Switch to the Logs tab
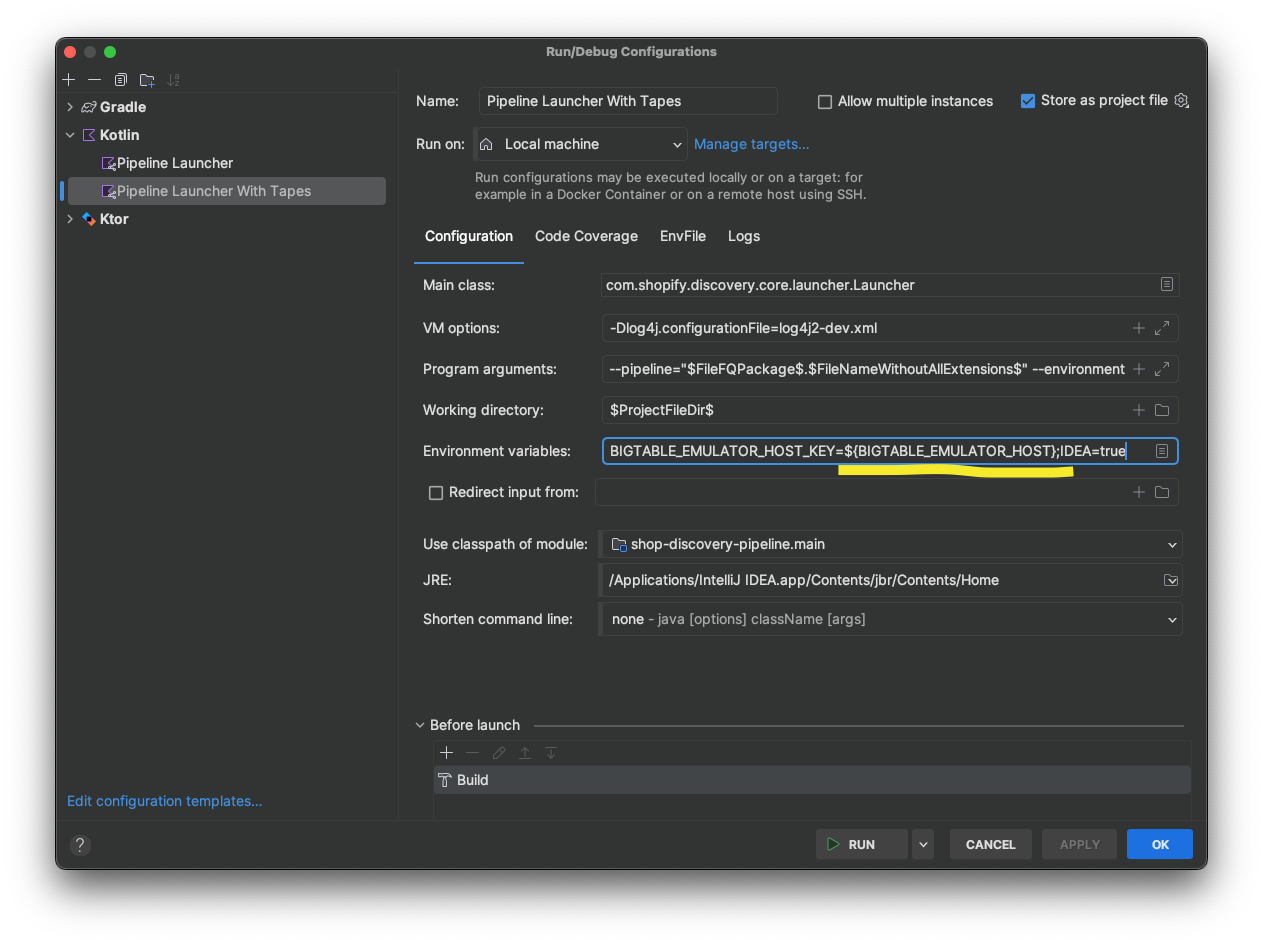The height and width of the screenshot is (943, 1263). pos(744,236)
